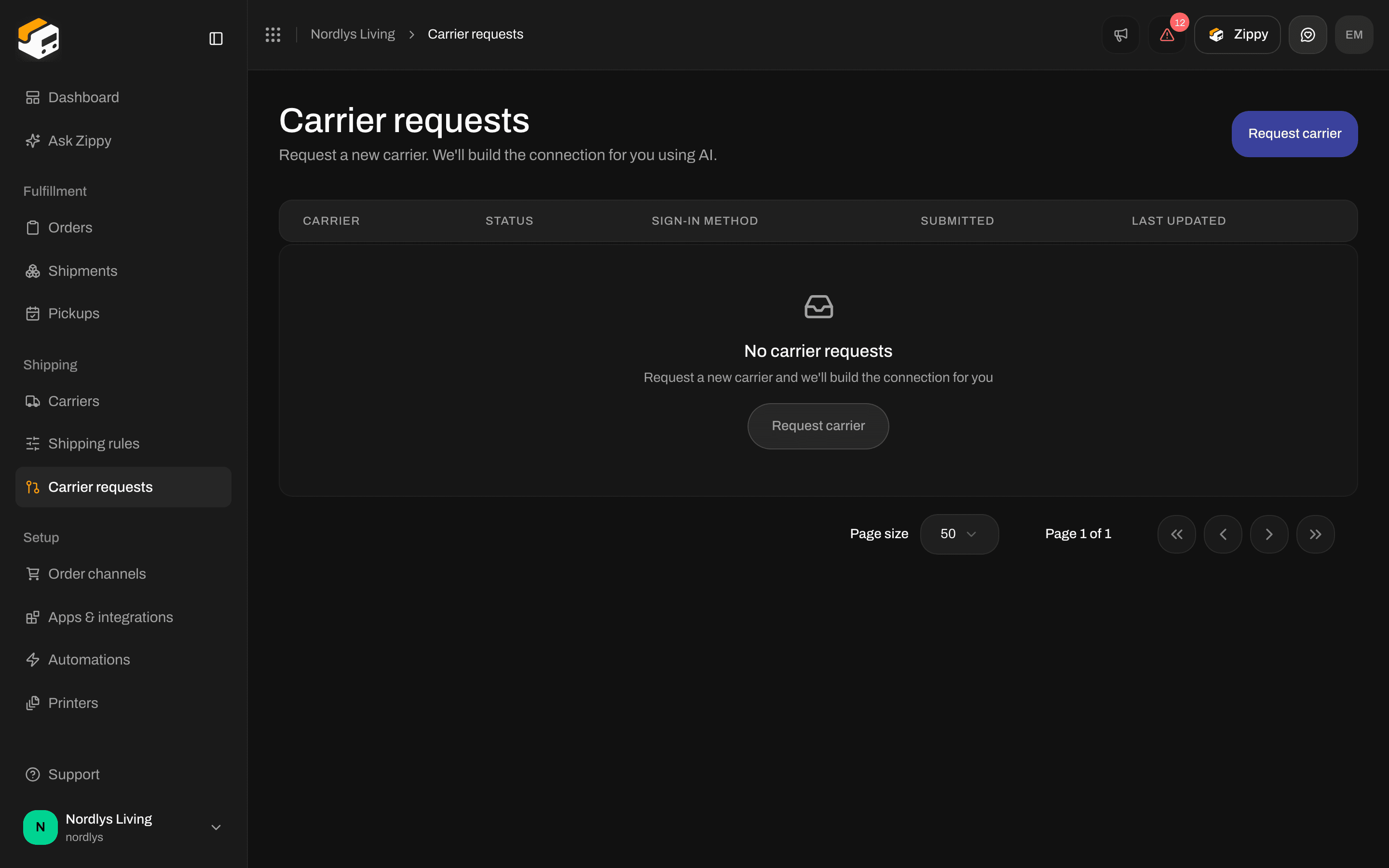Open the Page size 50 dropdown

pos(959,534)
